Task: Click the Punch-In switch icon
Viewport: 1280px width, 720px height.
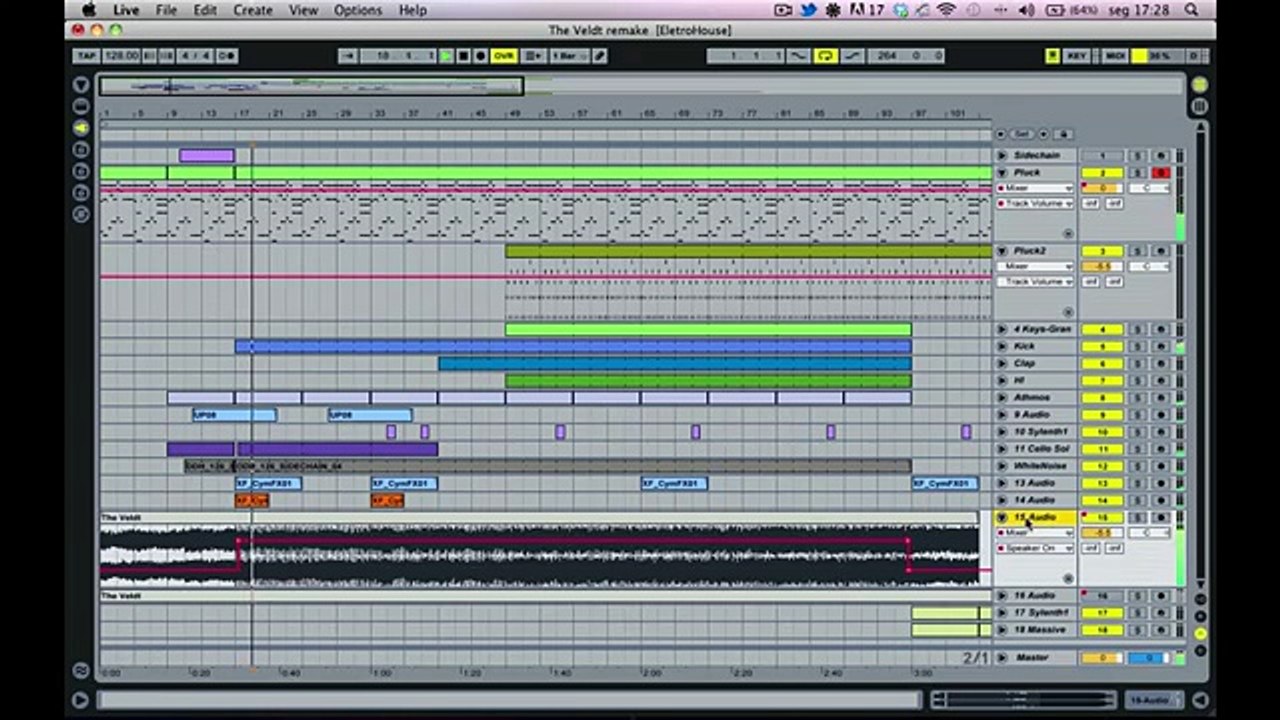Action: [x=799, y=56]
